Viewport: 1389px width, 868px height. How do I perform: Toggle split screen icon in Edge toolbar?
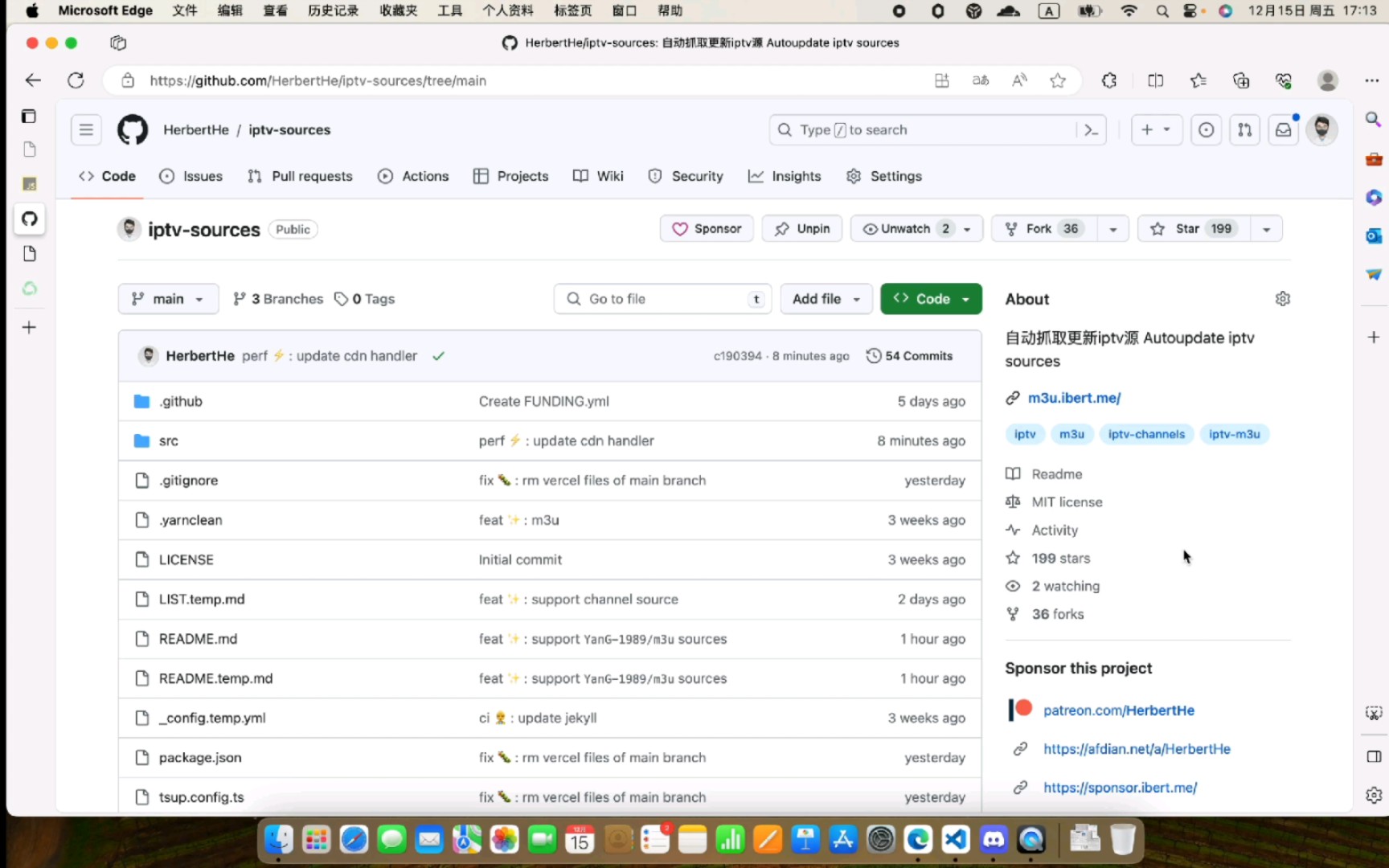[x=1156, y=80]
